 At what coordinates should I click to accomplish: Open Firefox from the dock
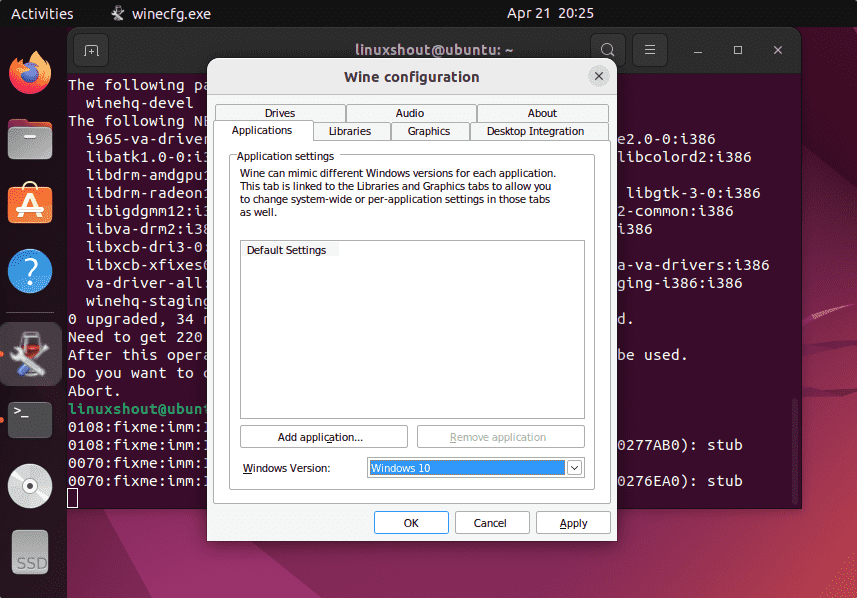coord(30,72)
